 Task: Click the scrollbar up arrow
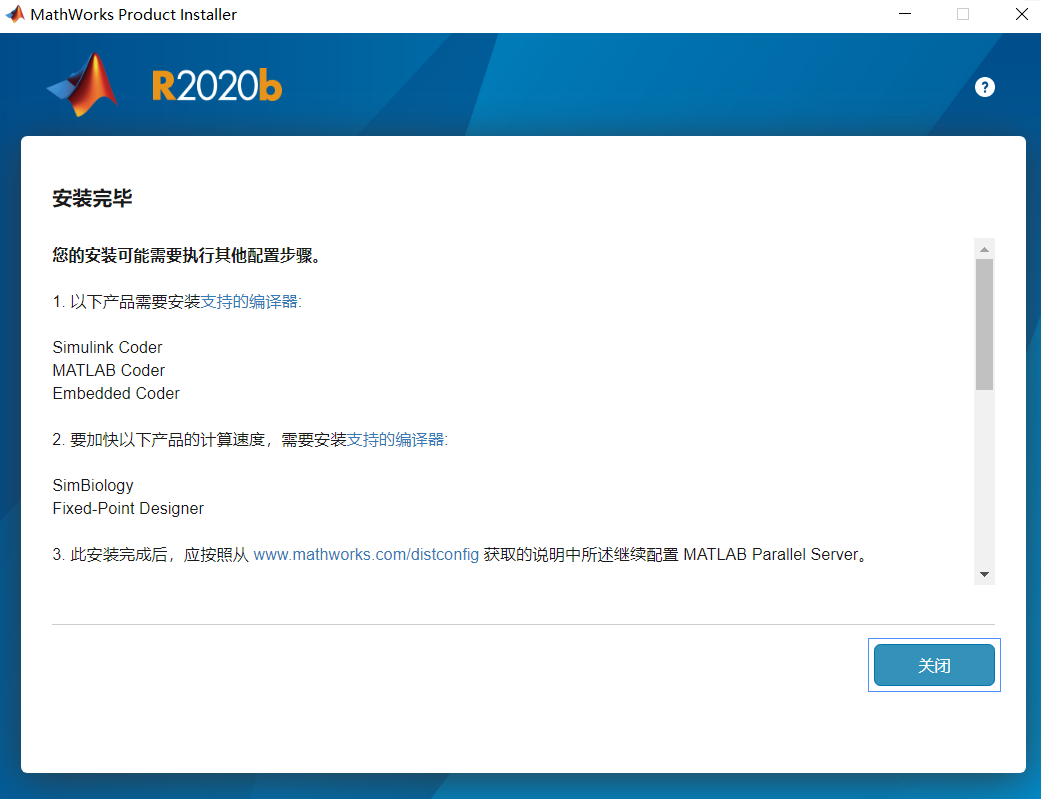(x=985, y=249)
